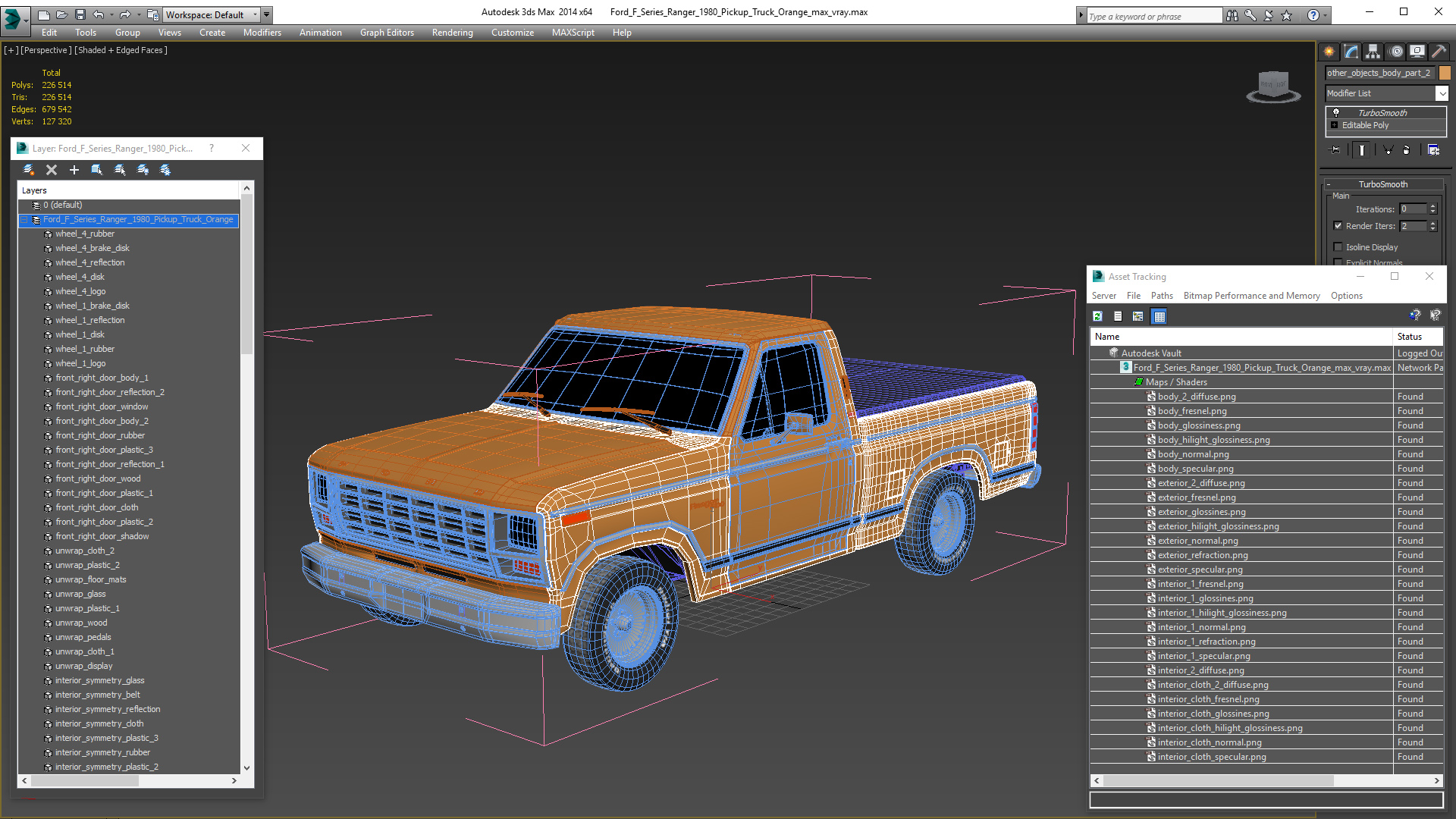Toggle the Render Iters checkbox
The height and width of the screenshot is (819, 1456).
tap(1338, 226)
